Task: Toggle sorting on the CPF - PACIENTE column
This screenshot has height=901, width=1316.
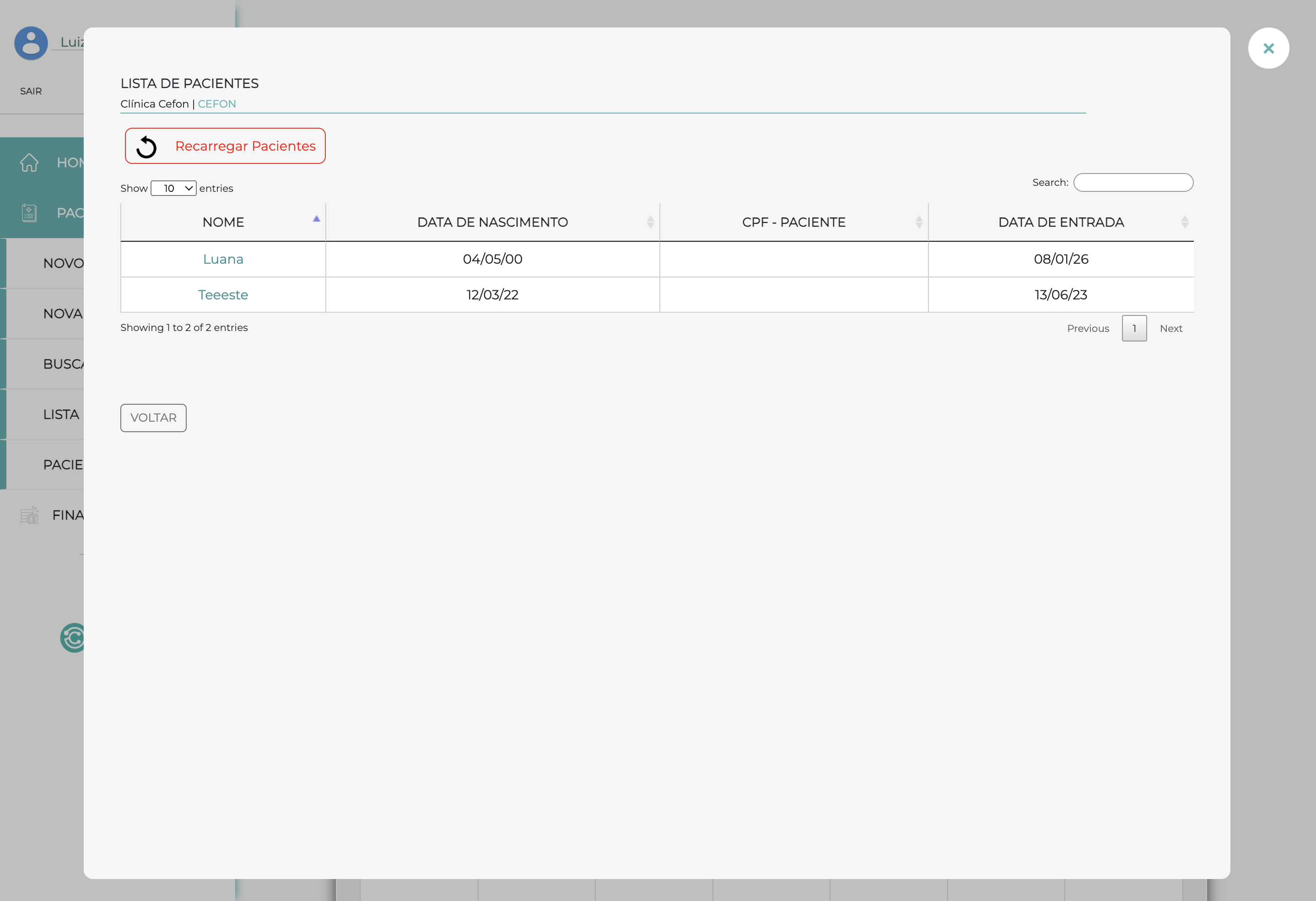Action: coord(918,222)
